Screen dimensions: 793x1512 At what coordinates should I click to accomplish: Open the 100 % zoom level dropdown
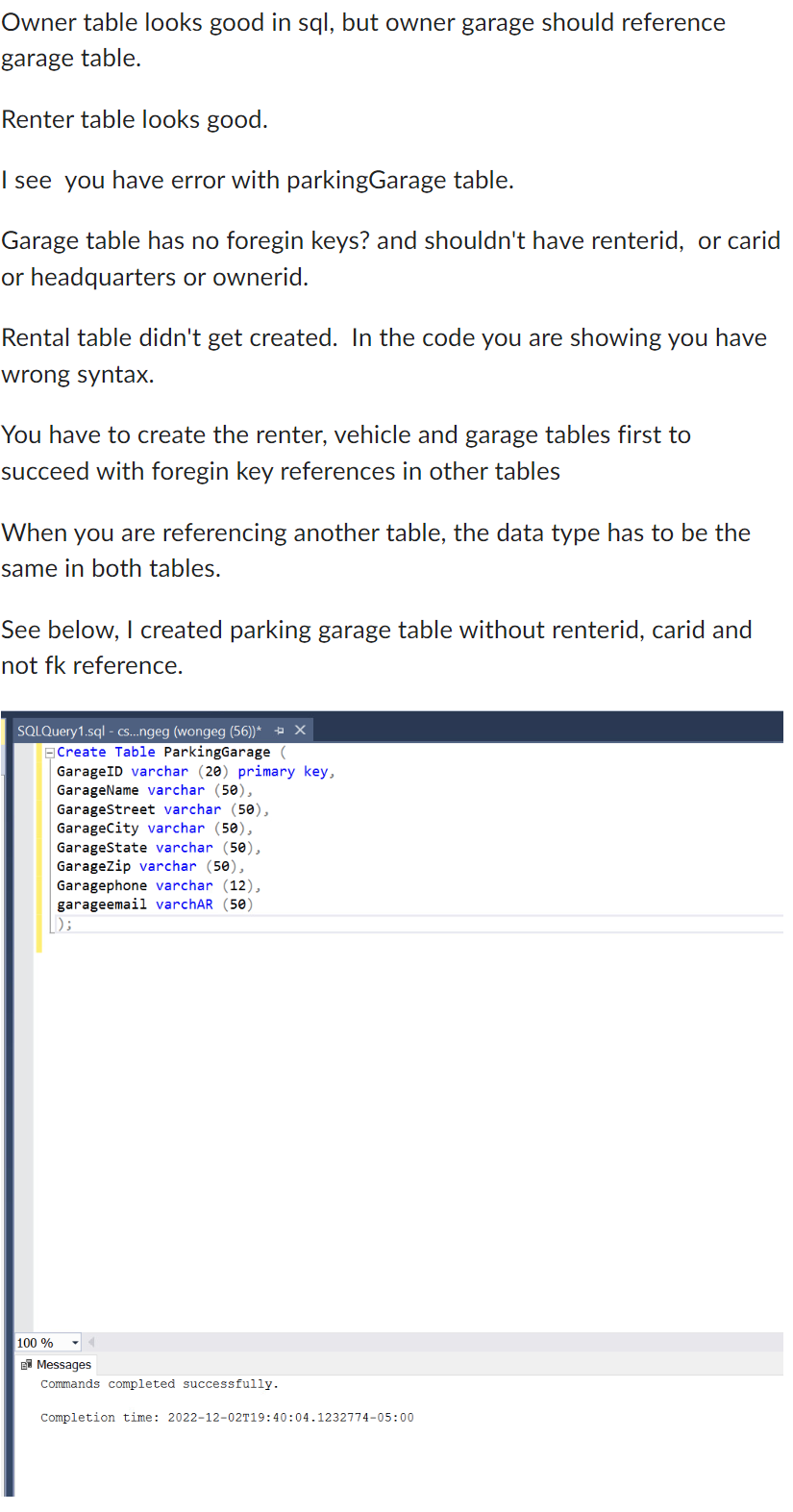tap(75, 1343)
